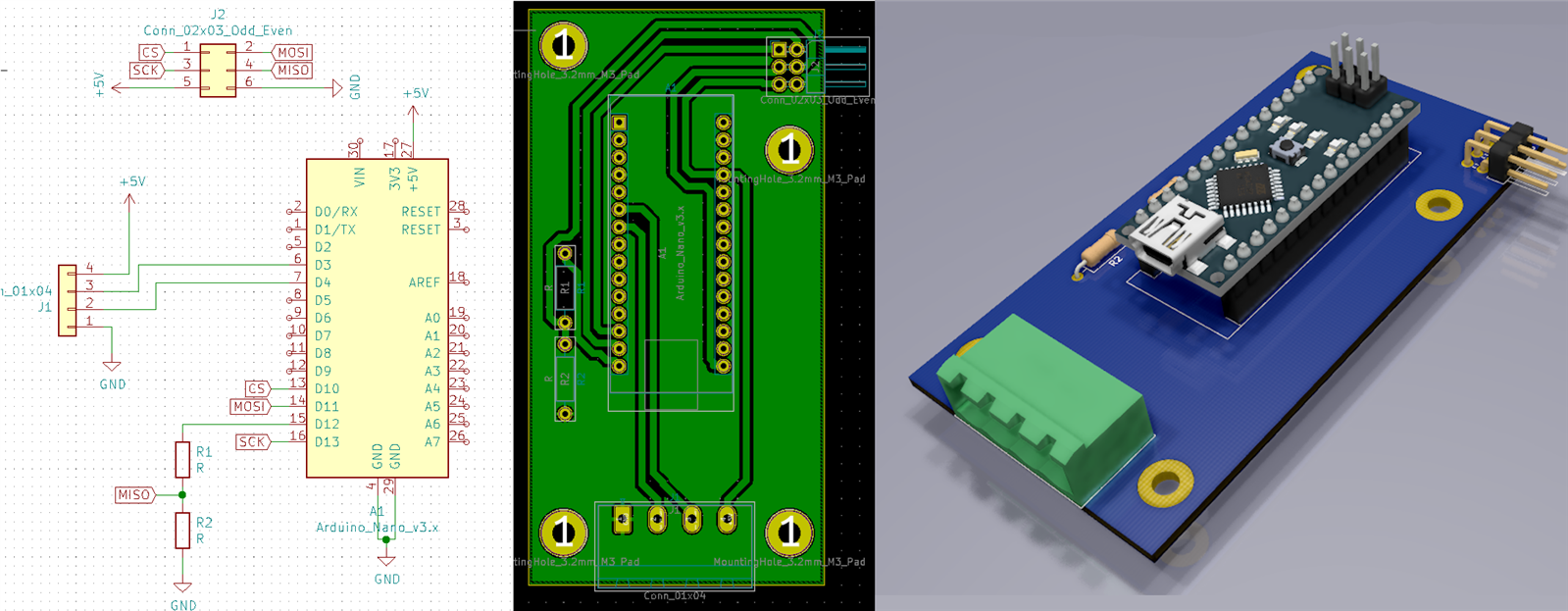The image size is (1568, 611).
Task: Select the MOSI net label at pin D11
Action: click(x=249, y=406)
